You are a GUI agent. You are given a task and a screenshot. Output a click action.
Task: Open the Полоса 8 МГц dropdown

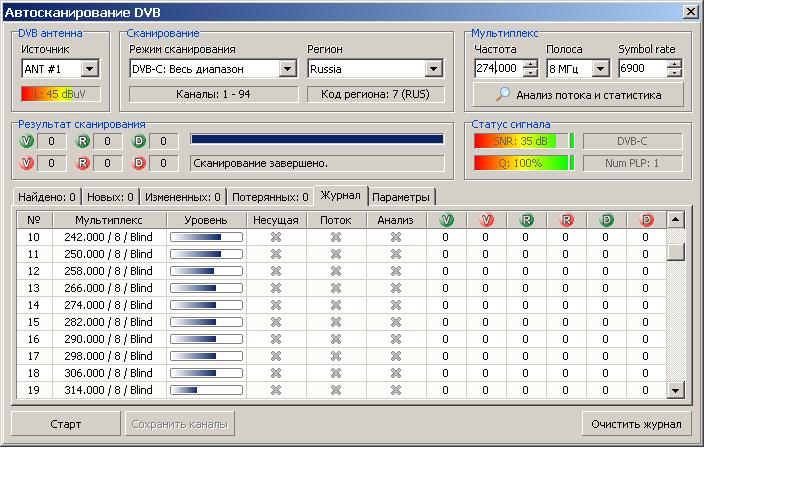click(600, 69)
